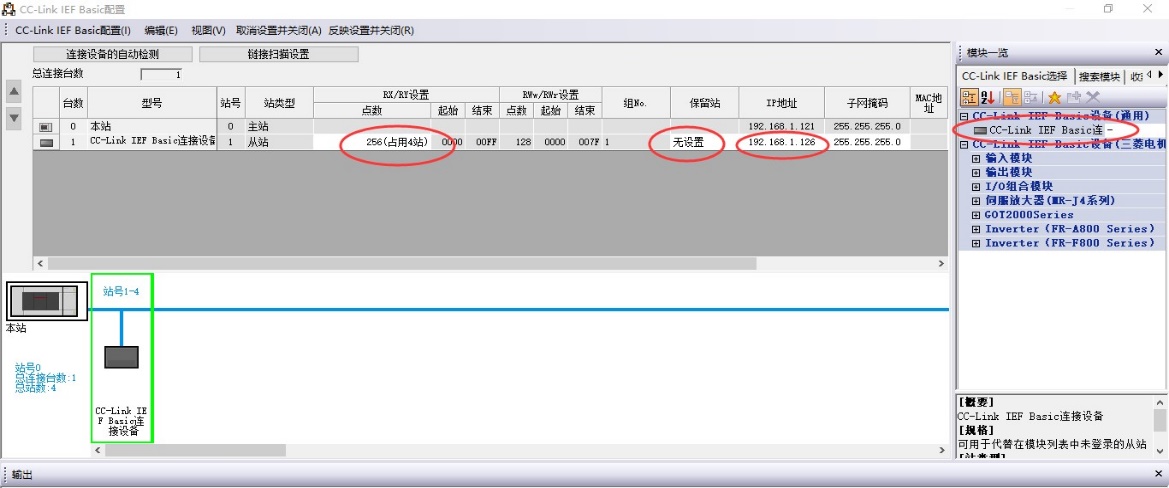
Task: Toggle categorized view icon in module list
Action: tap(970, 97)
